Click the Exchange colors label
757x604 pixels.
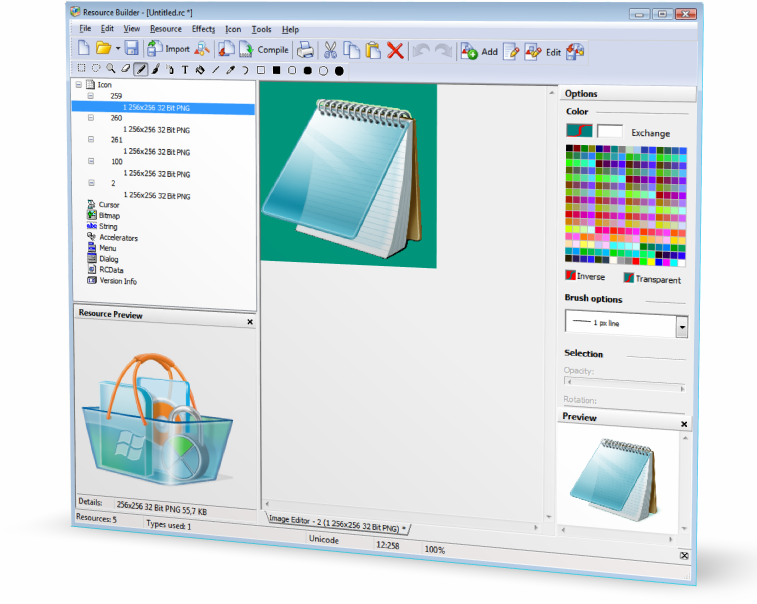click(x=650, y=133)
